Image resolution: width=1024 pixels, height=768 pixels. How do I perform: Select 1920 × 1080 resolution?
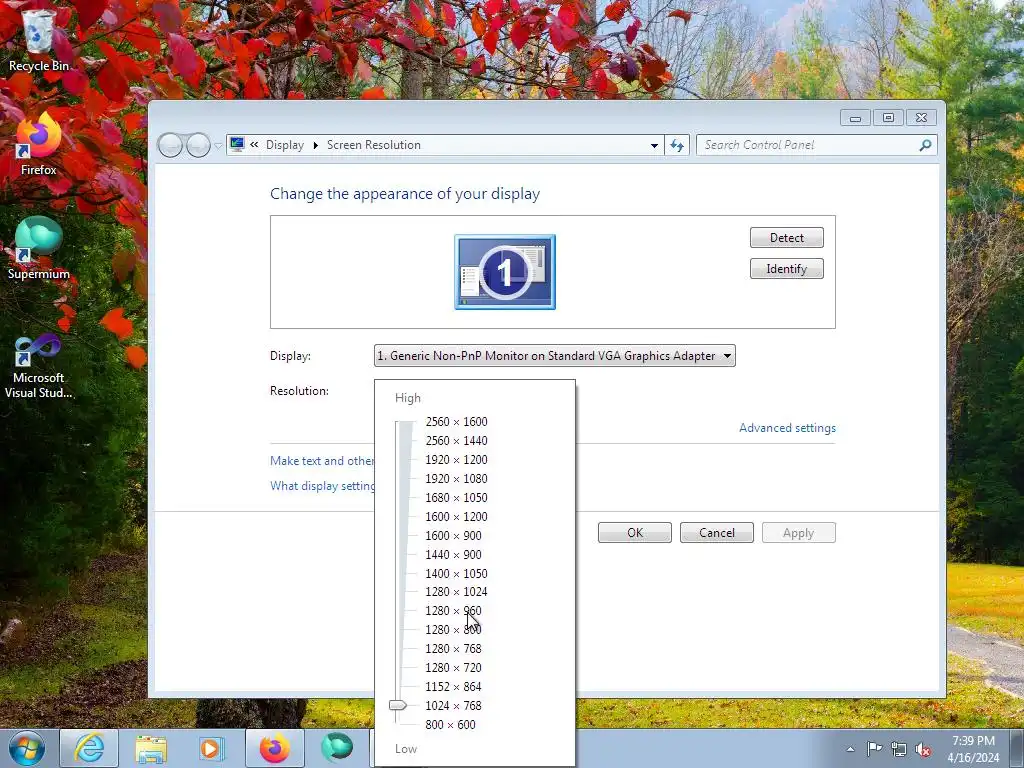[456, 479]
